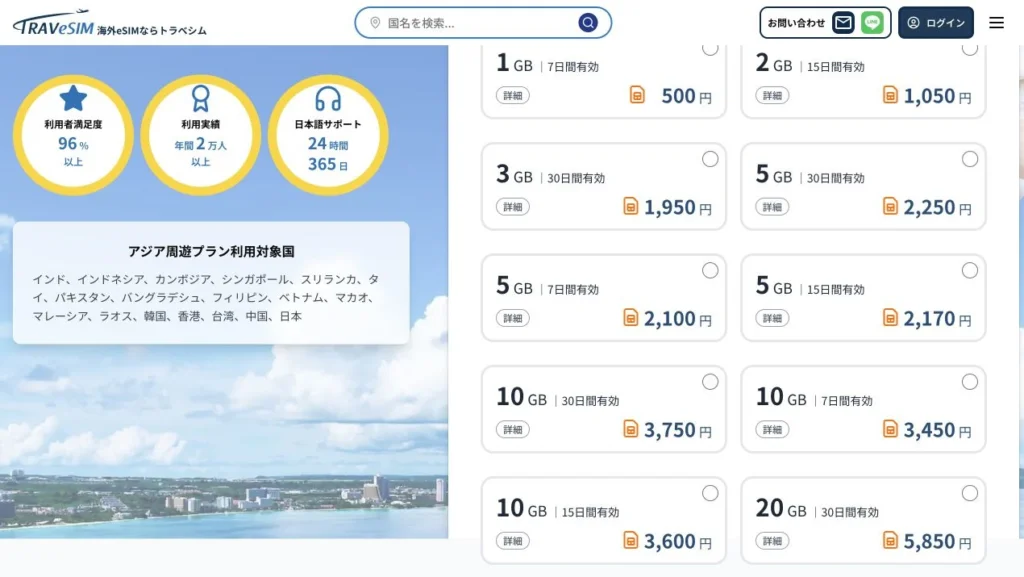Click the SIM icon beside 1,050円

(890, 95)
